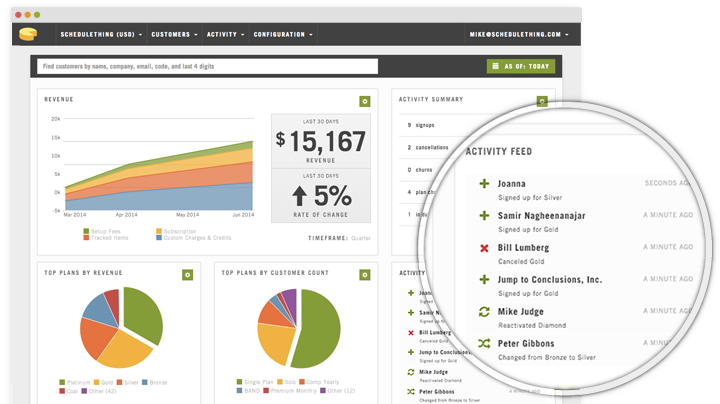Screen dimensions: 720x404
Task: Click the plus icon next to Samir Nagheenanajar
Action: coord(484,215)
